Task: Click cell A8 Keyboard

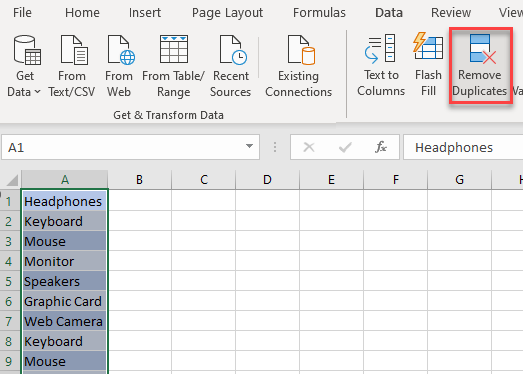Action: 65,341
